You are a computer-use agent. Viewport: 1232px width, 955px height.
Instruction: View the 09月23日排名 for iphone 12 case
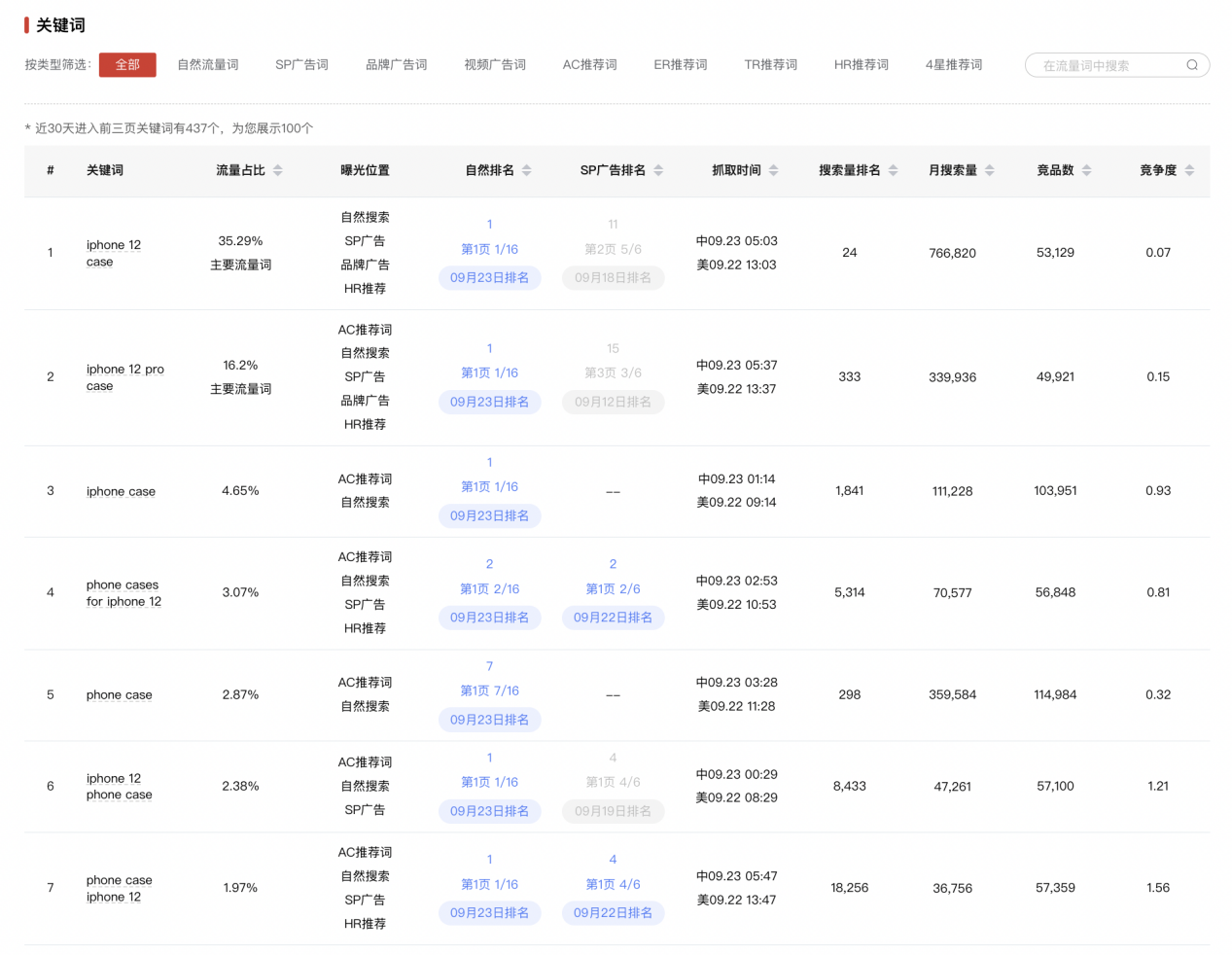(489, 277)
